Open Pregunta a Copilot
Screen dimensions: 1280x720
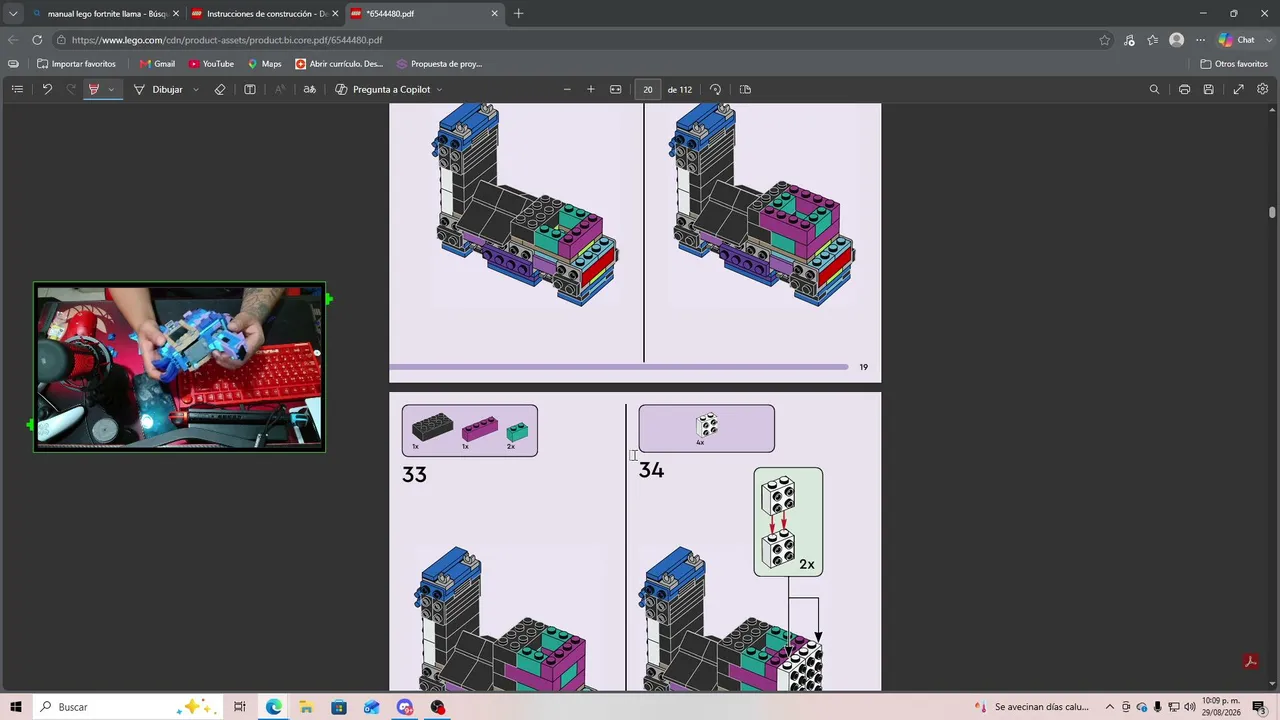point(383,89)
